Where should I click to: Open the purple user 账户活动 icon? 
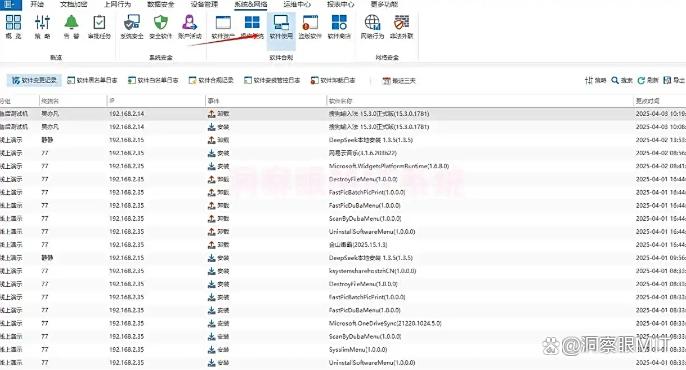click(x=189, y=26)
